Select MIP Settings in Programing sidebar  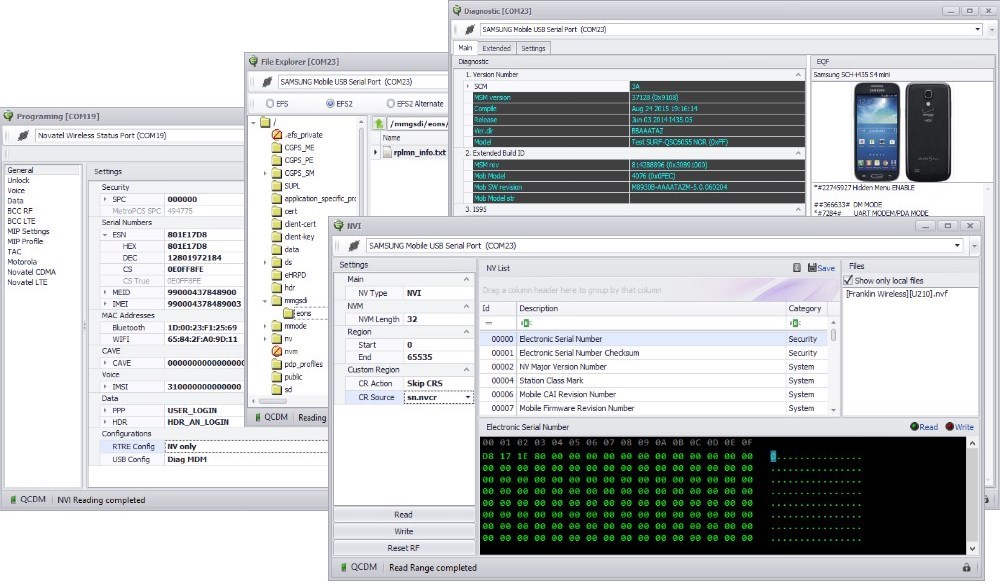point(28,231)
